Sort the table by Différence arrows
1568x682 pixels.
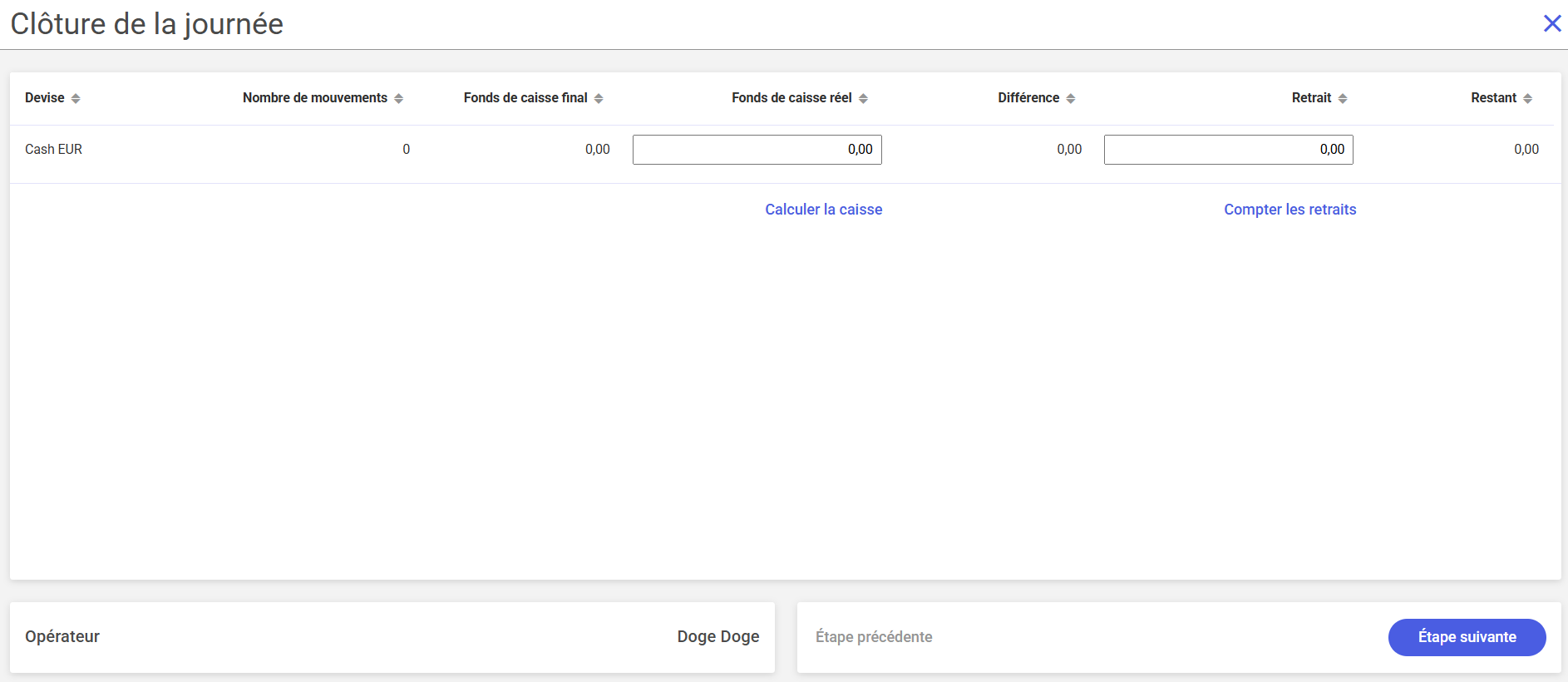(x=1071, y=98)
